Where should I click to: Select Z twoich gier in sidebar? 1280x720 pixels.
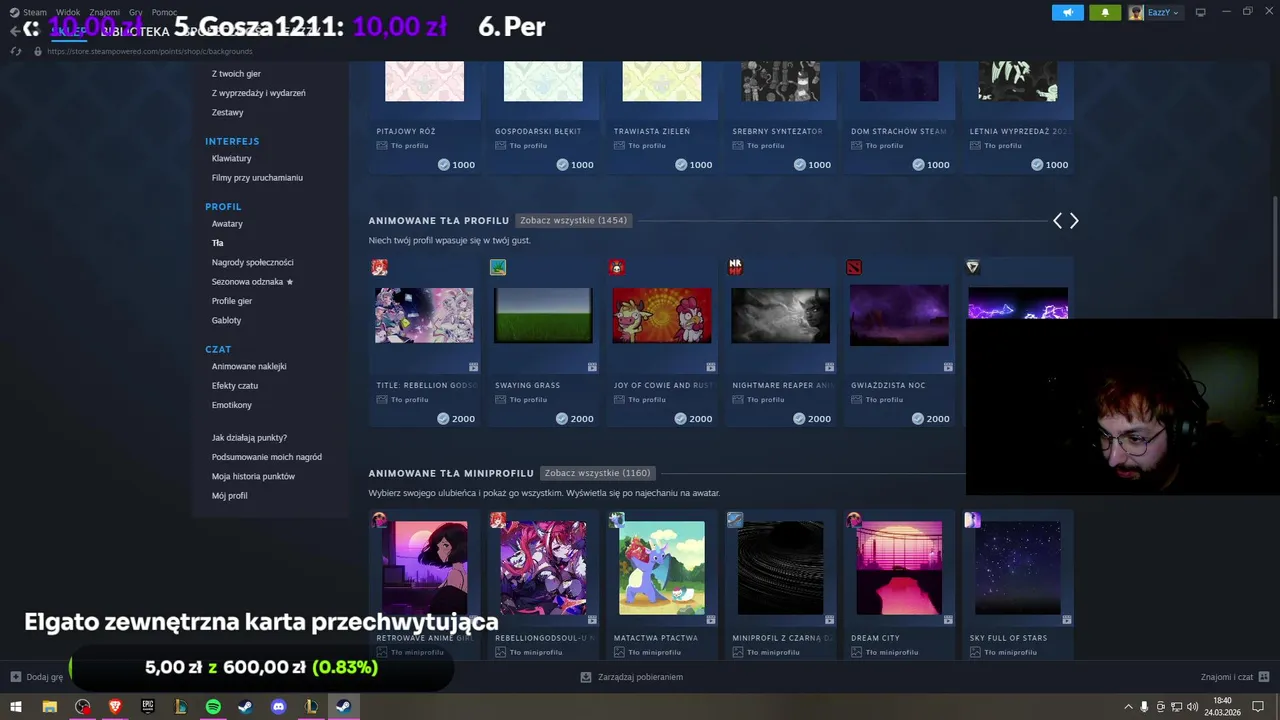click(236, 74)
